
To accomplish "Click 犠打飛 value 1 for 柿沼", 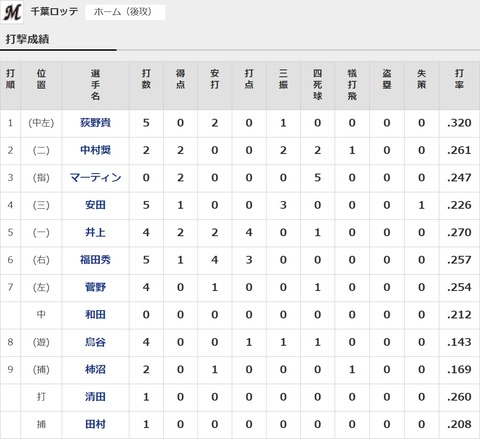I will pos(352,369).
